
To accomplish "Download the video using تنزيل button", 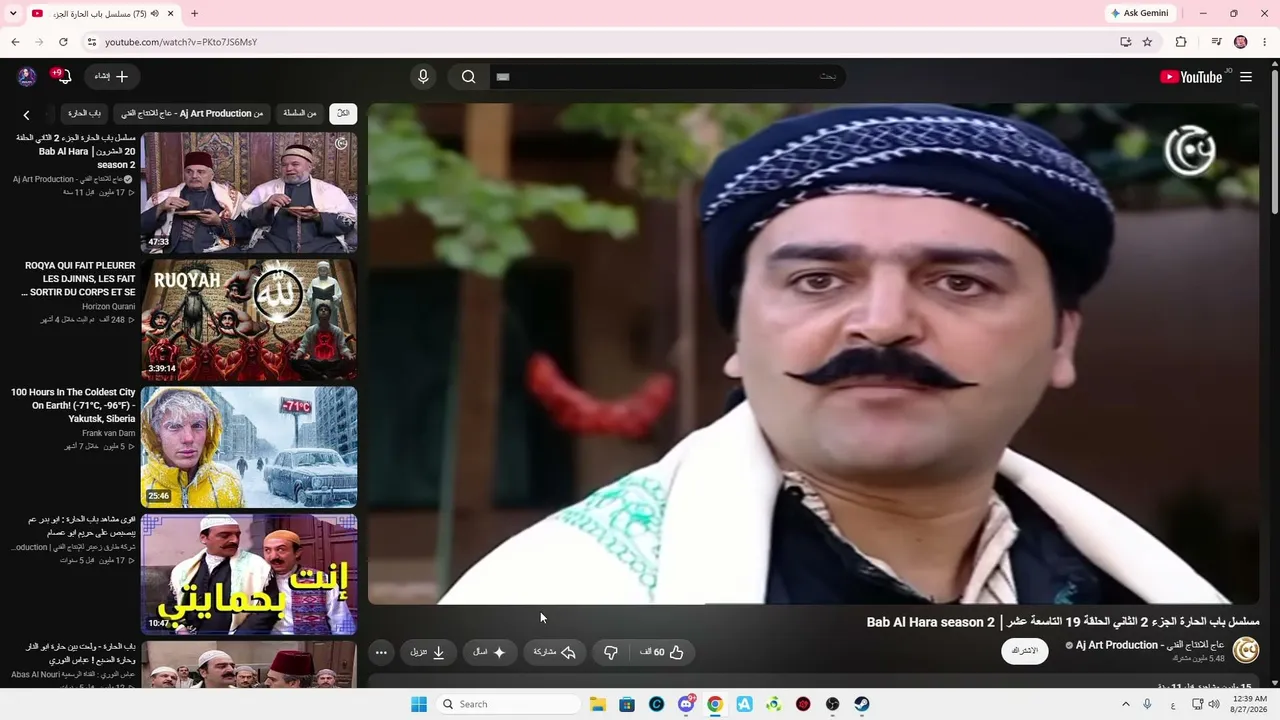I will (428, 652).
